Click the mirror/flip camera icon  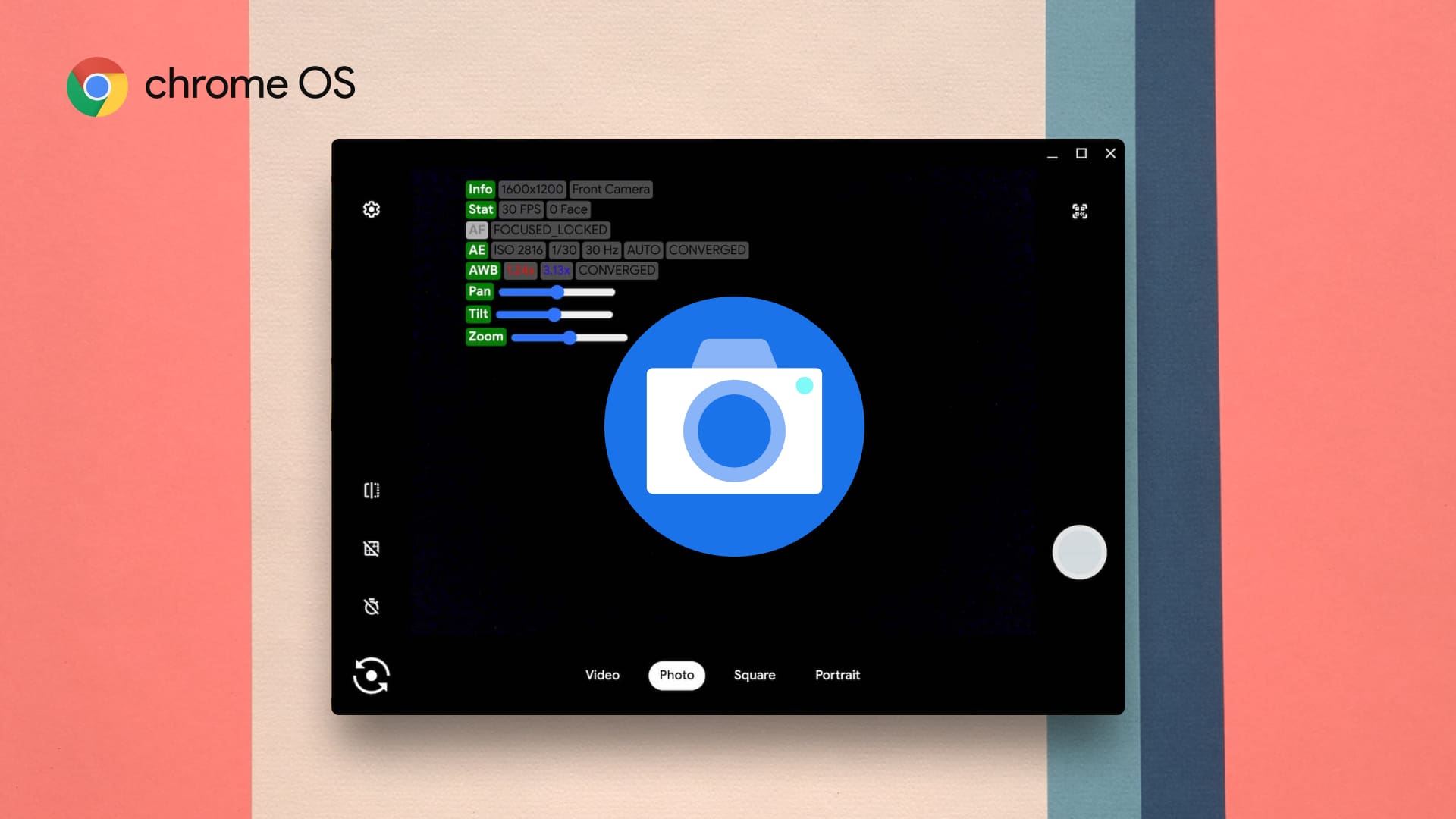pyautogui.click(x=370, y=490)
